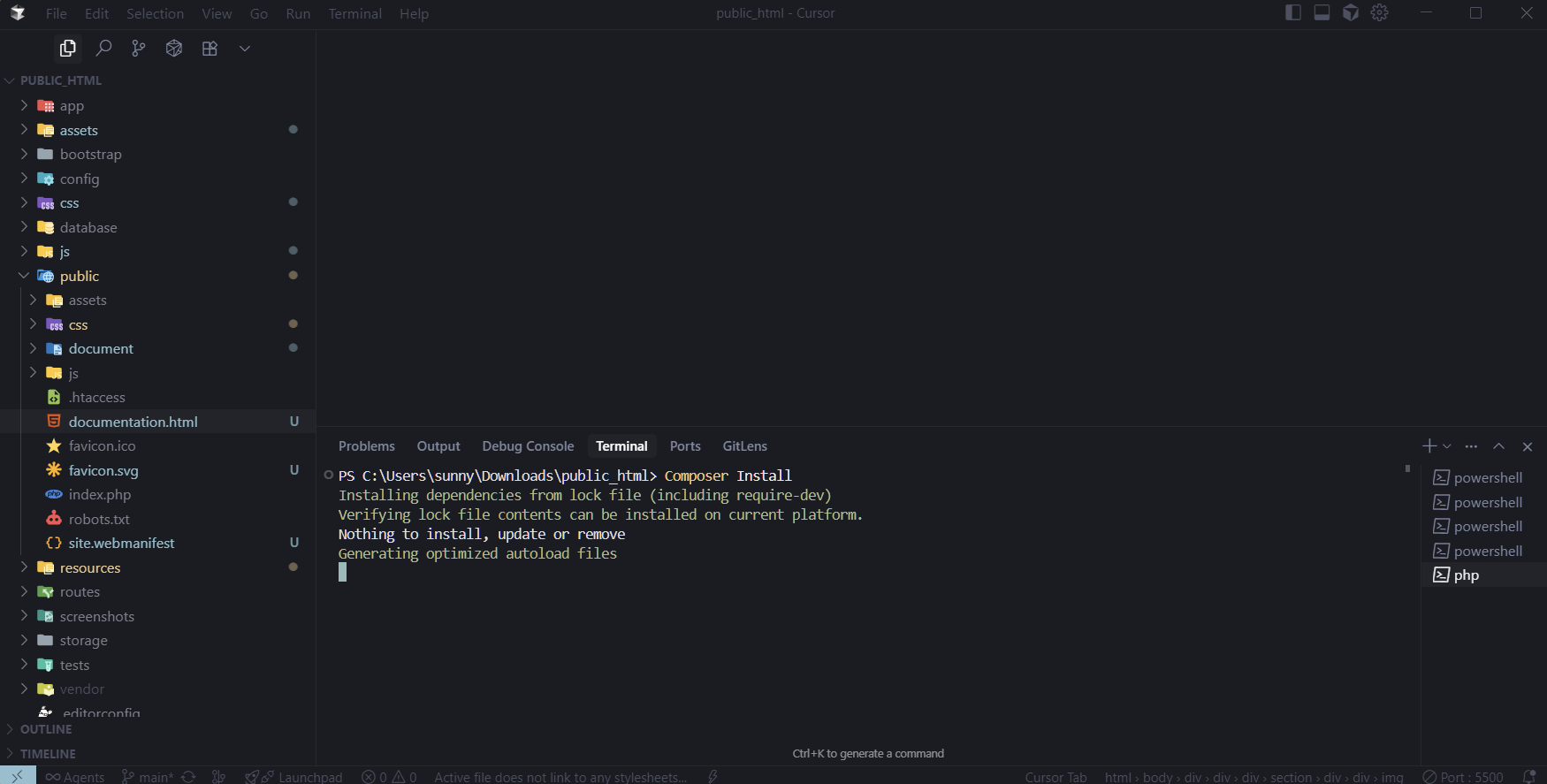The height and width of the screenshot is (784, 1547).
Task: Open the Search view magnifier icon
Action: coord(103,49)
